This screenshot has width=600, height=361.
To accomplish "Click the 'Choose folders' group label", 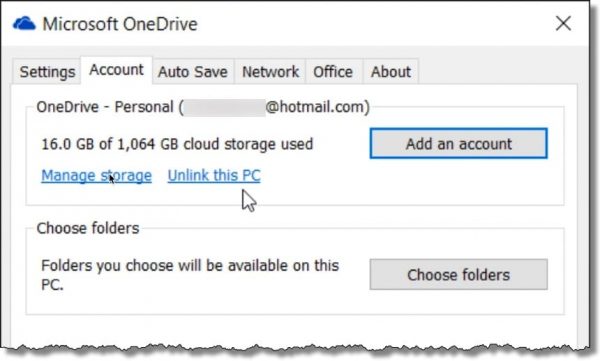I will [88, 228].
